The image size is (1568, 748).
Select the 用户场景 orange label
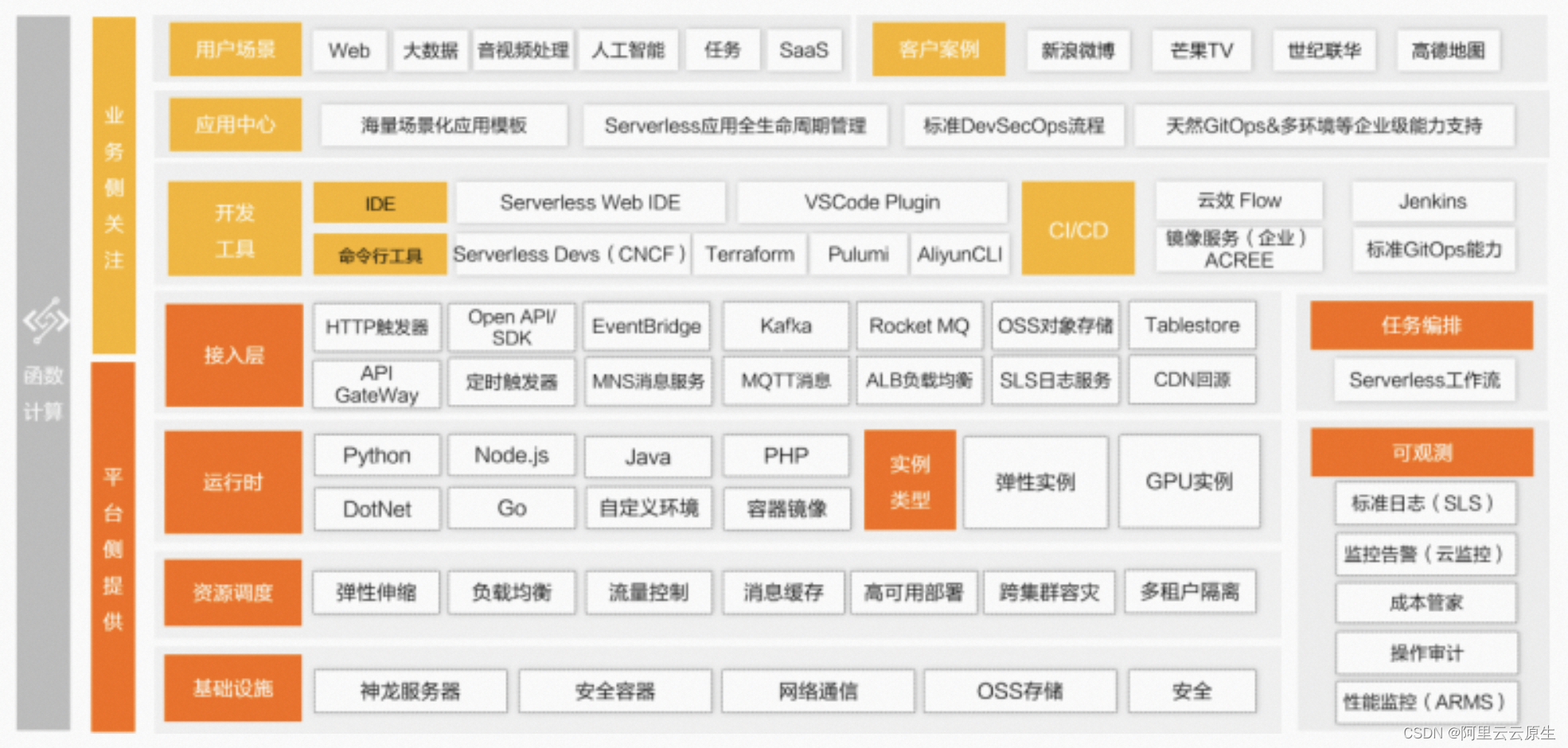[x=235, y=49]
